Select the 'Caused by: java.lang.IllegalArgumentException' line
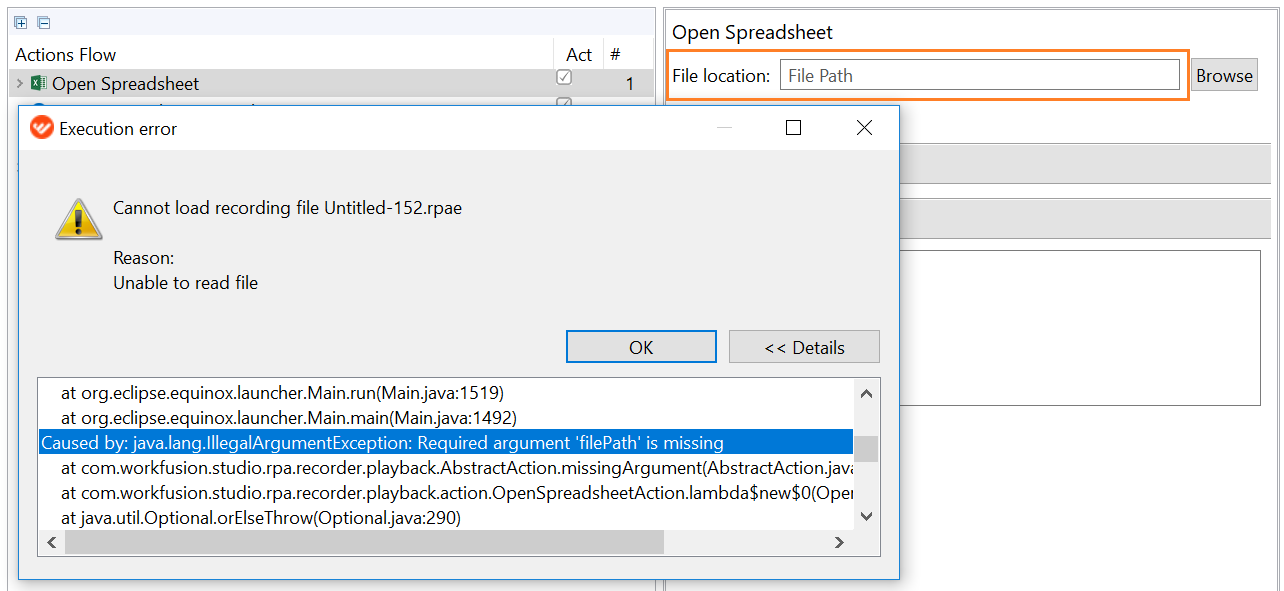Image resolution: width=1284 pixels, height=591 pixels. tap(446, 442)
